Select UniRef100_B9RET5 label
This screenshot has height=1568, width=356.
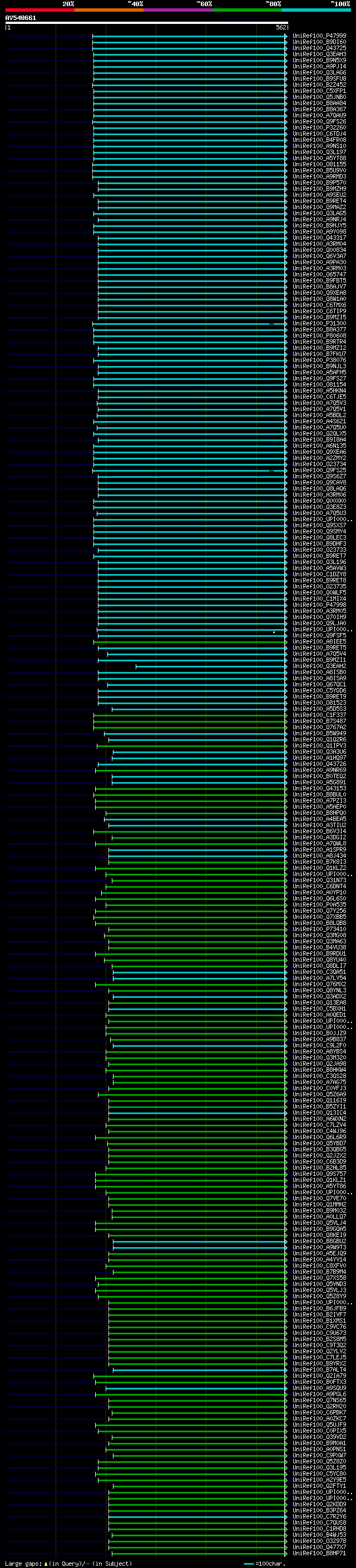coord(319,647)
